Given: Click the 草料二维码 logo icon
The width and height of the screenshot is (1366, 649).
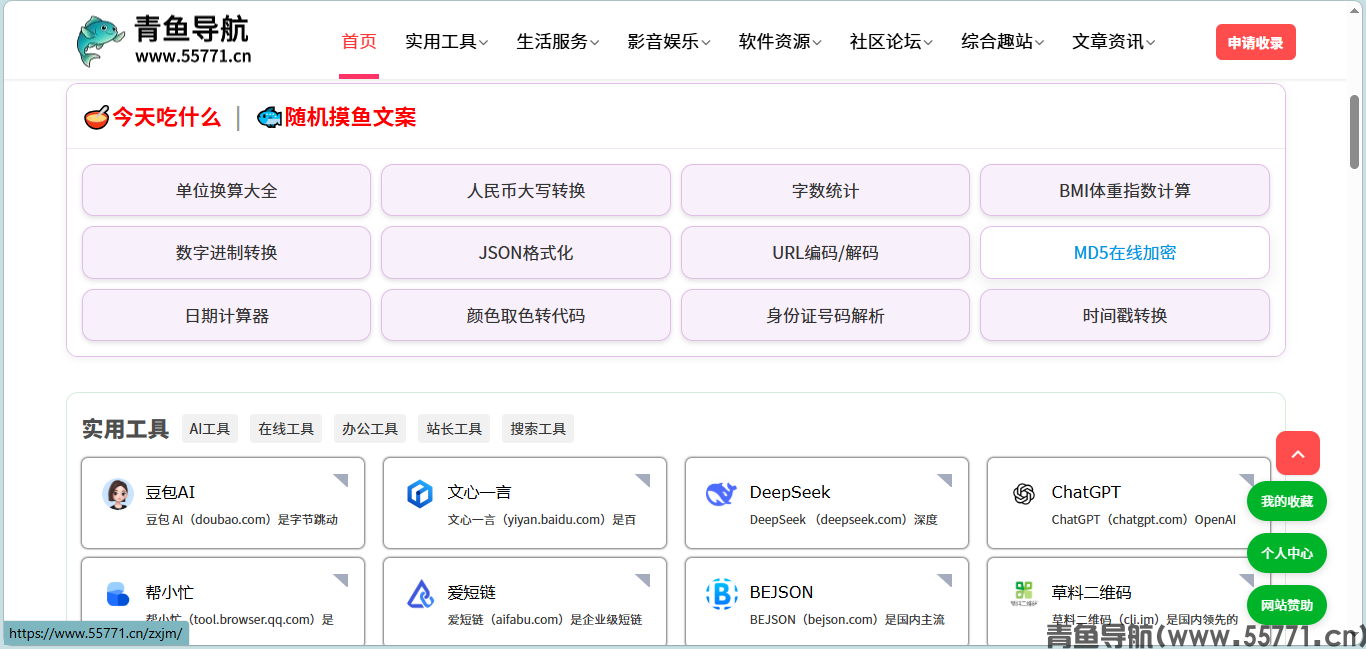Looking at the screenshot, I should 1023,593.
